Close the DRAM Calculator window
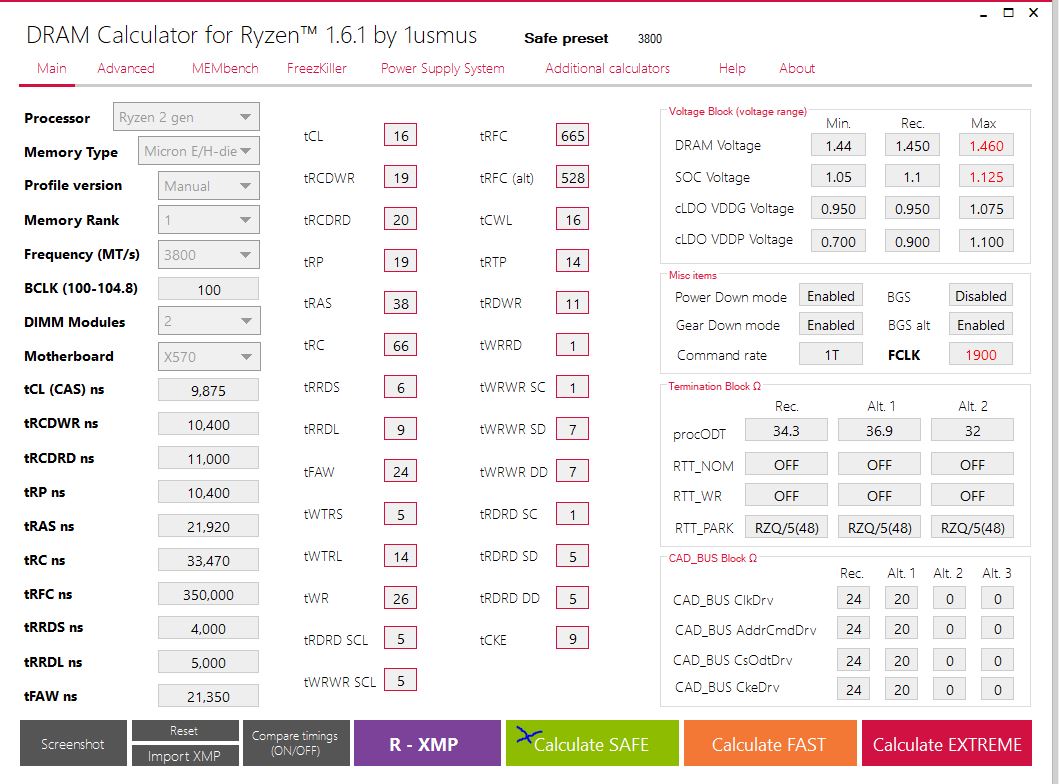This screenshot has width=1059, height=784. coord(1033,13)
